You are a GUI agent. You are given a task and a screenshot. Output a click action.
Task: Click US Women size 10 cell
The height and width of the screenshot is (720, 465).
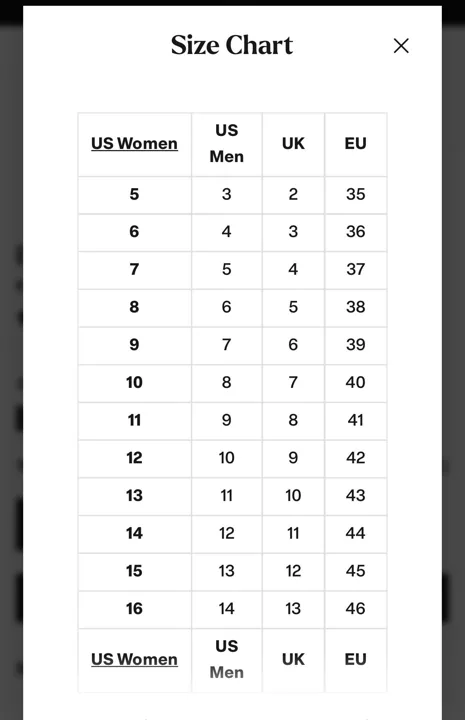click(x=134, y=383)
